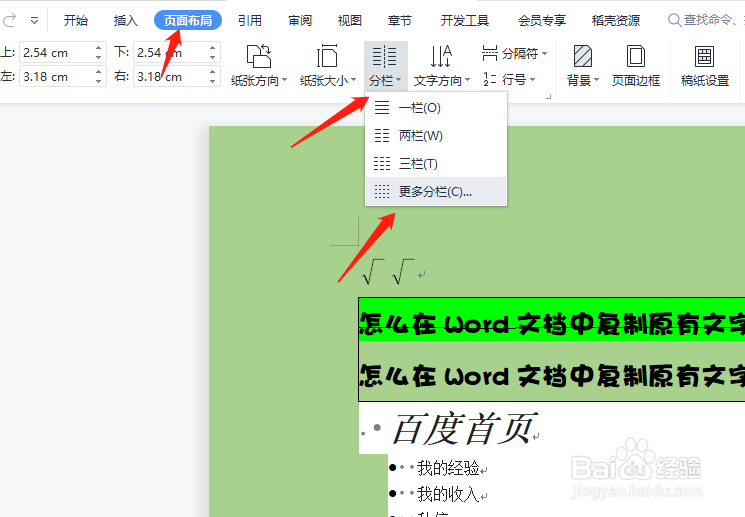Viewport: 745px width, 517px height.
Task: Increase the right margin value
Action: pos(212,72)
